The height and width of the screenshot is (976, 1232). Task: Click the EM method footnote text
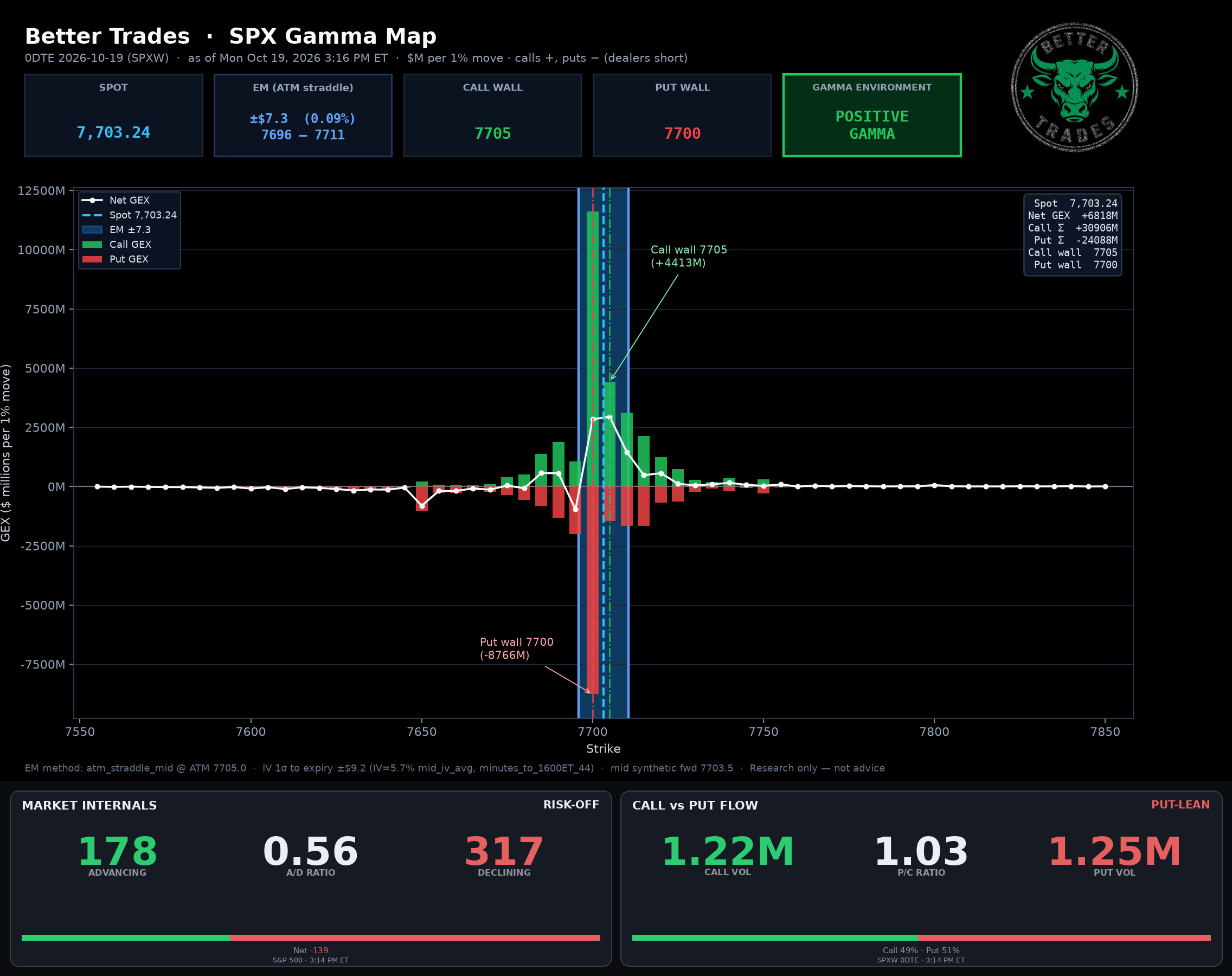(454, 768)
